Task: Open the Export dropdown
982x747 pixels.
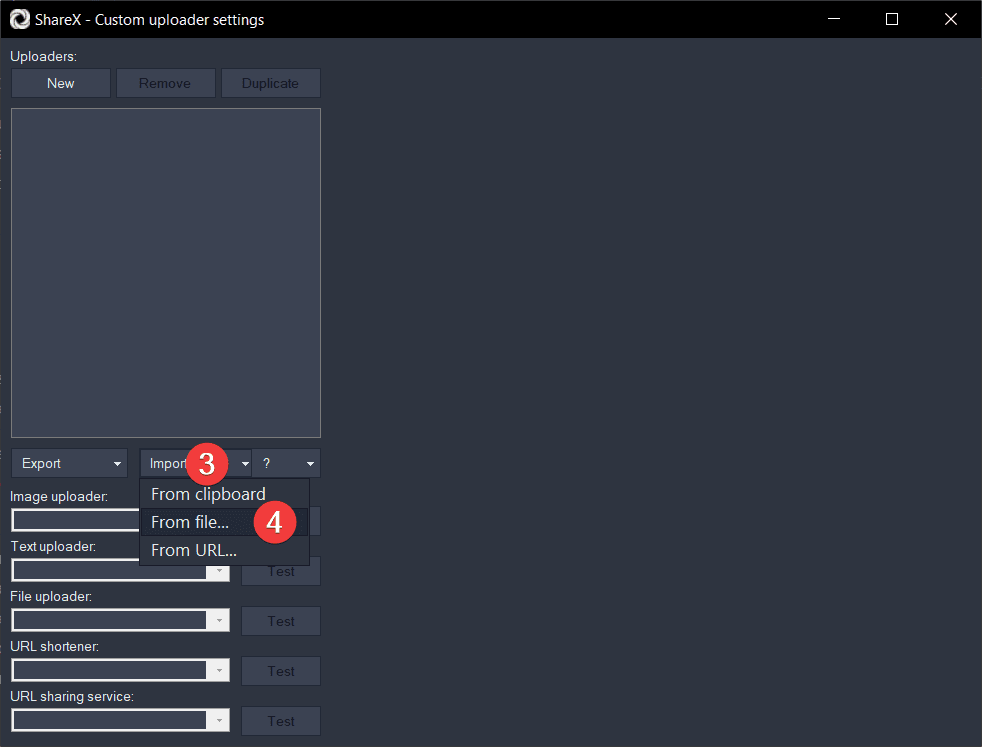Action: pyautogui.click(x=69, y=463)
